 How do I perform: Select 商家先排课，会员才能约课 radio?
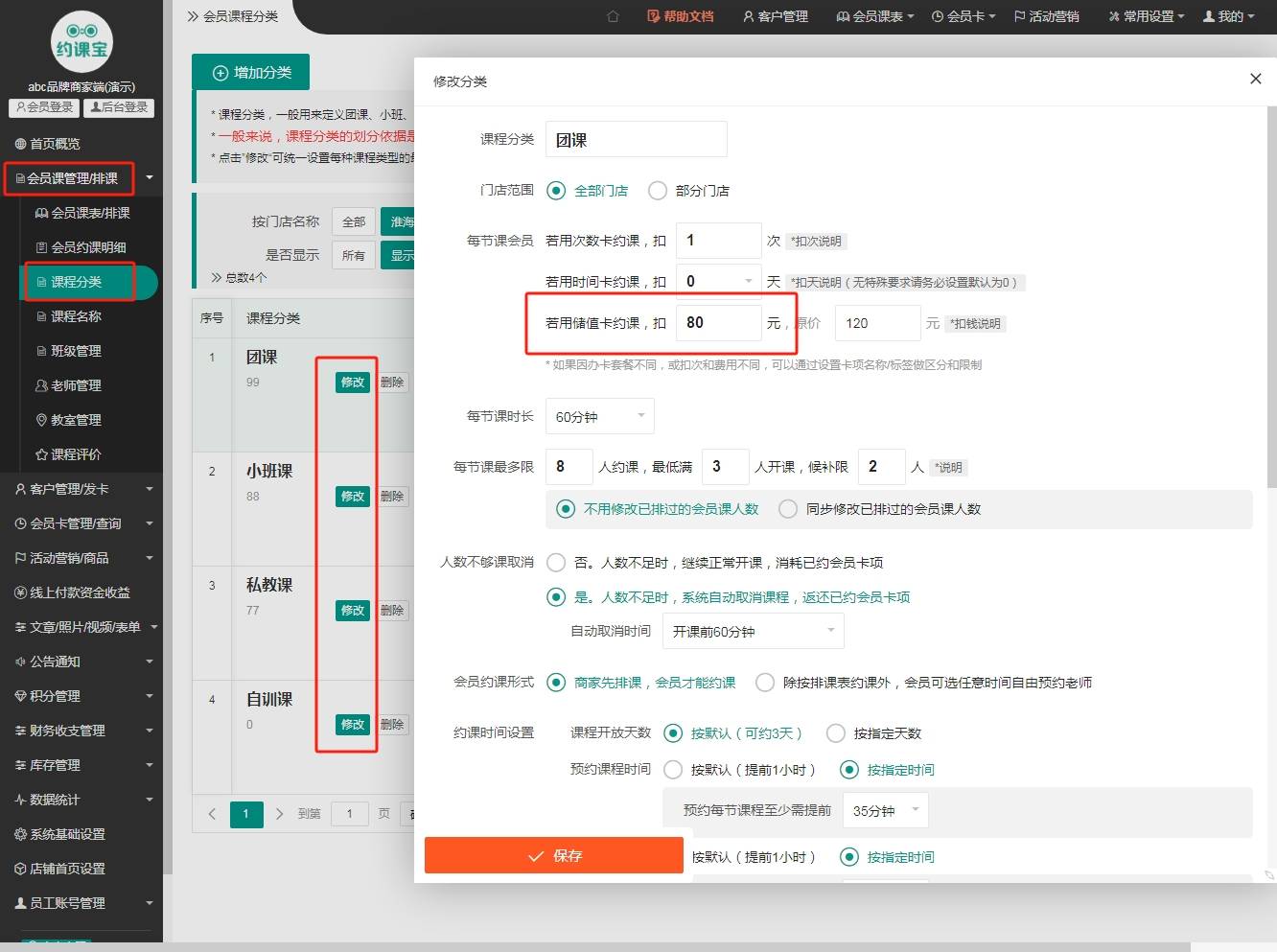click(641, 683)
